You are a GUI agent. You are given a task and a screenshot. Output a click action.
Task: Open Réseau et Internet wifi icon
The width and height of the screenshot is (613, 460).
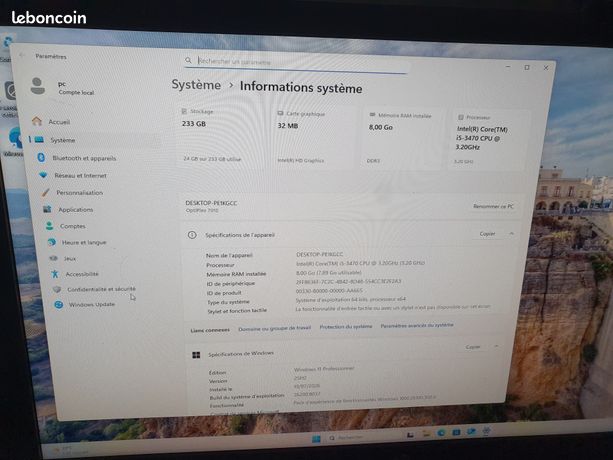(43, 175)
